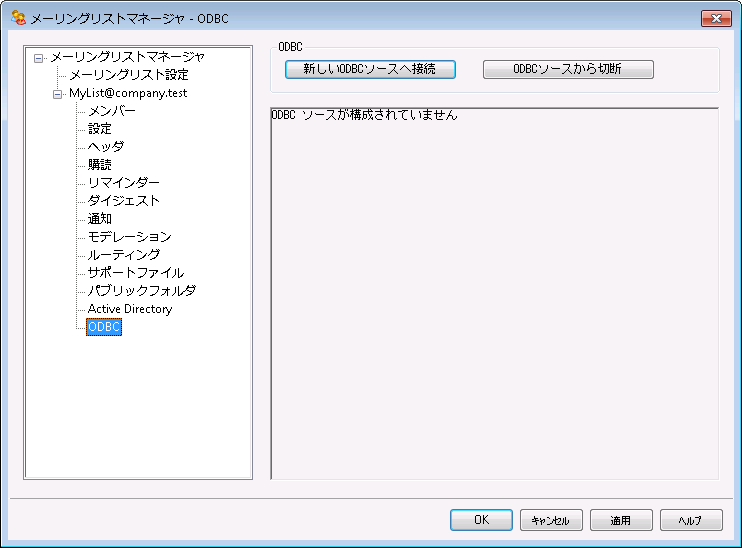Open the 購読 page in the tree
742x548 pixels.
click(x=99, y=165)
